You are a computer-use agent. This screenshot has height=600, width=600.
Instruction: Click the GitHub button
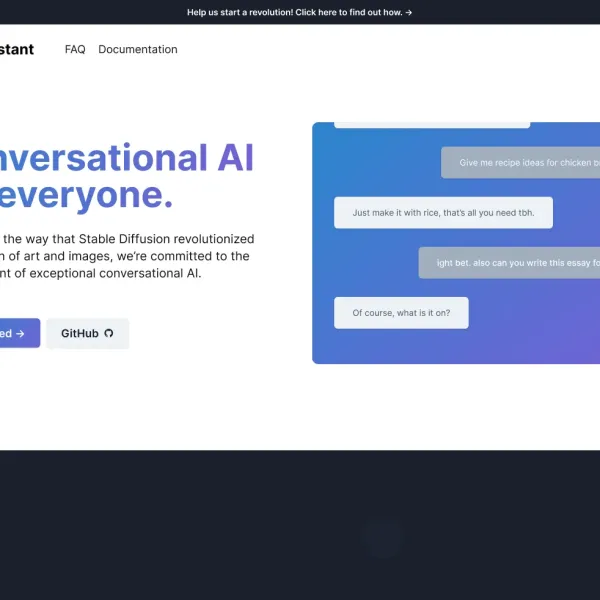point(88,333)
